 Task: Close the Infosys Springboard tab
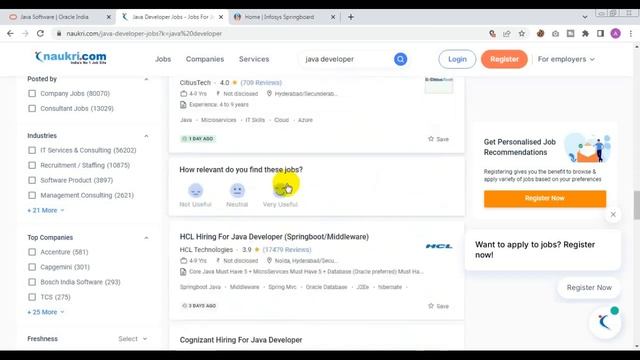coord(333,17)
